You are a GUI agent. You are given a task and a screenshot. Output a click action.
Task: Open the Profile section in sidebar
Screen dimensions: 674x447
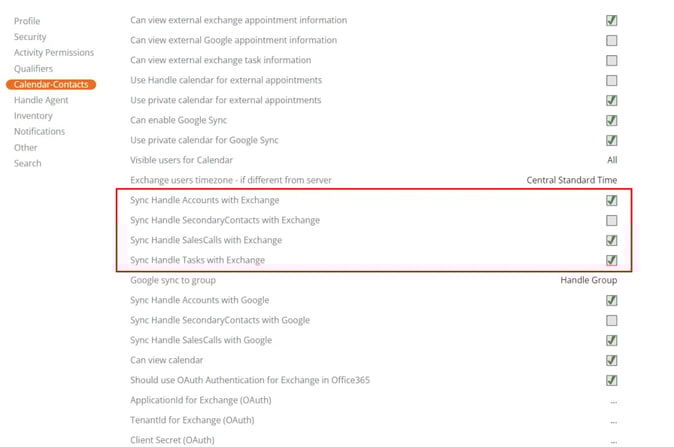(x=28, y=21)
